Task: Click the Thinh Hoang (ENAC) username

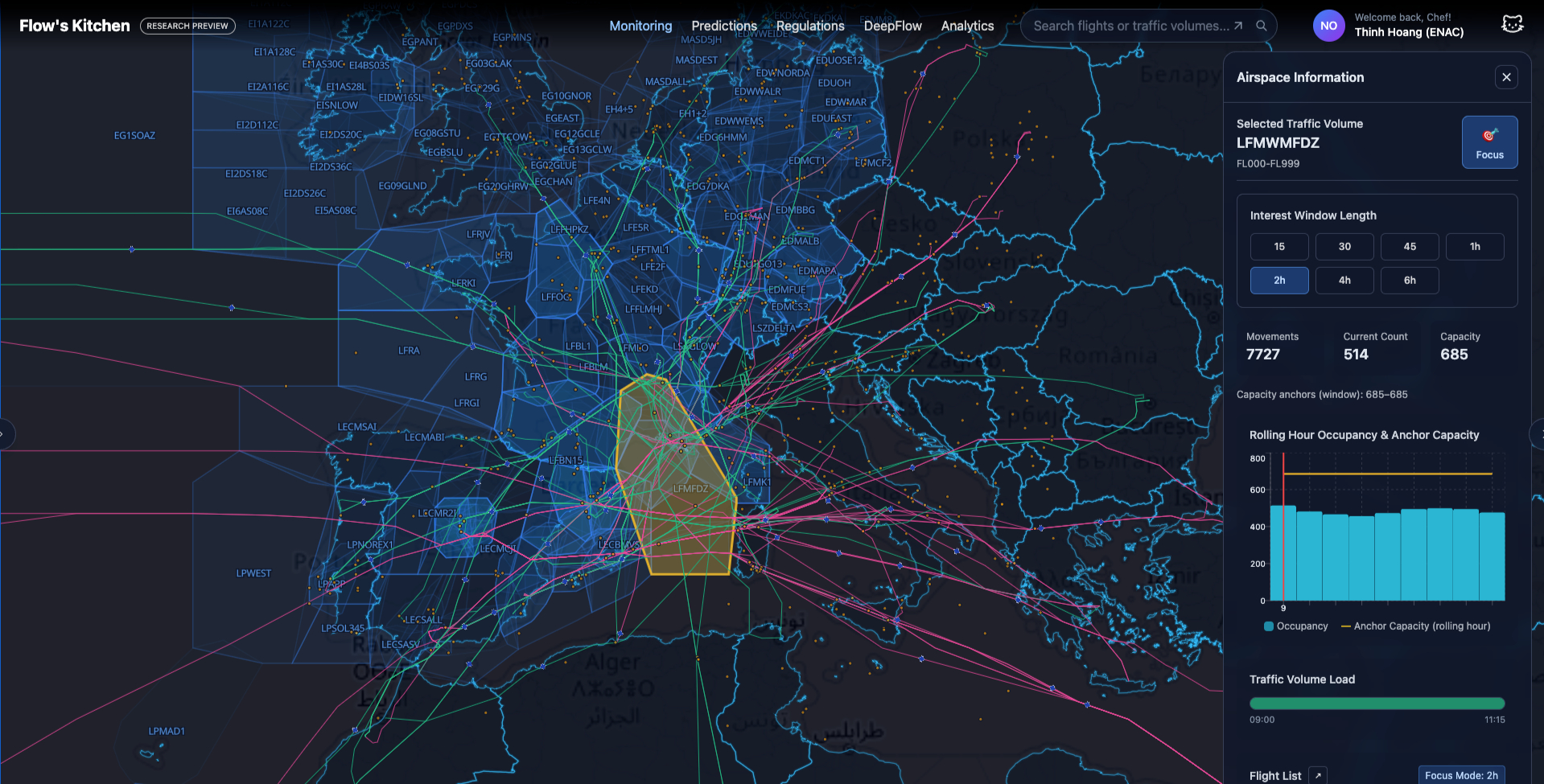Action: pos(1409,32)
